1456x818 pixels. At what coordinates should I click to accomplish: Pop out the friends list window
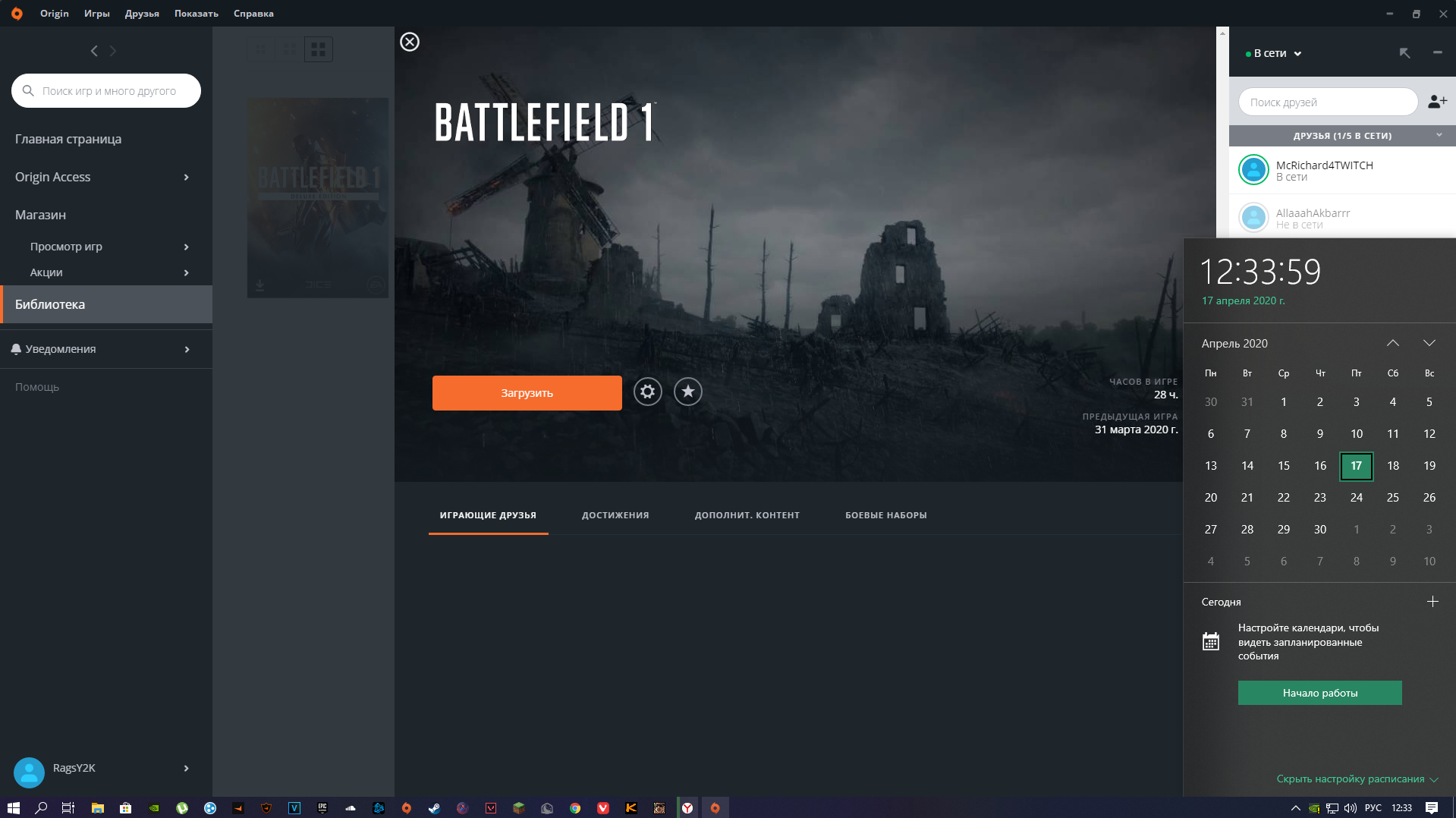point(1404,52)
